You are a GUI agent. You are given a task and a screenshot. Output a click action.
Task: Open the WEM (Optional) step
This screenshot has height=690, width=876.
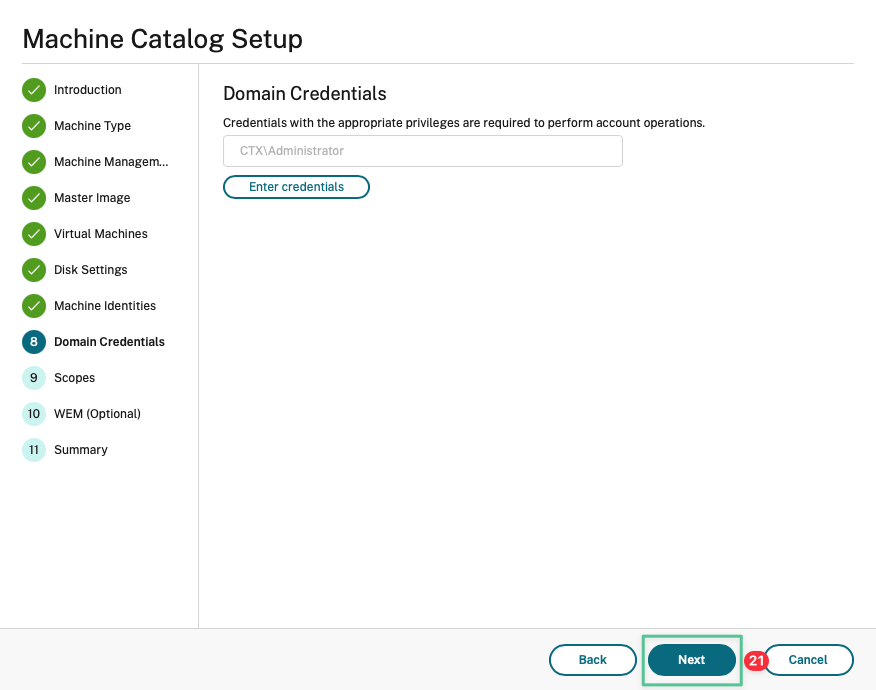pyautogui.click(x=97, y=414)
